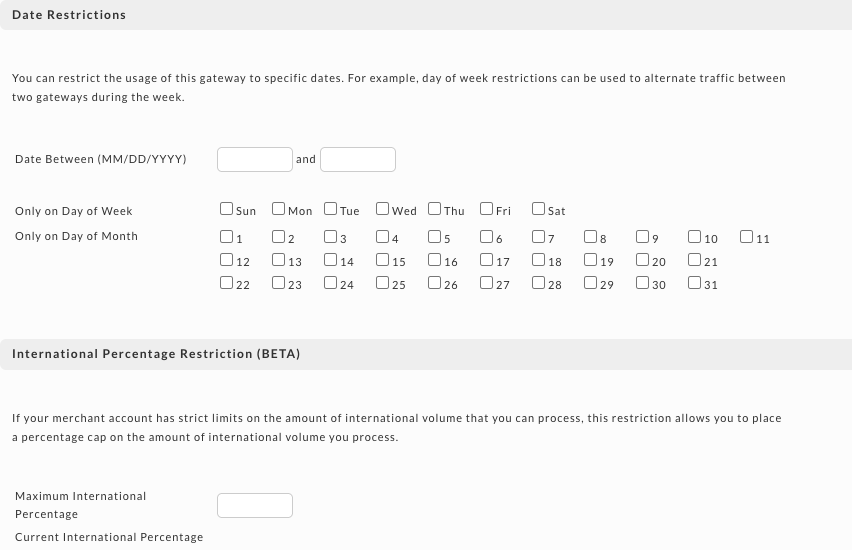The image size is (852, 550).
Task: Enable day of month 23 checkbox
Action: [279, 283]
